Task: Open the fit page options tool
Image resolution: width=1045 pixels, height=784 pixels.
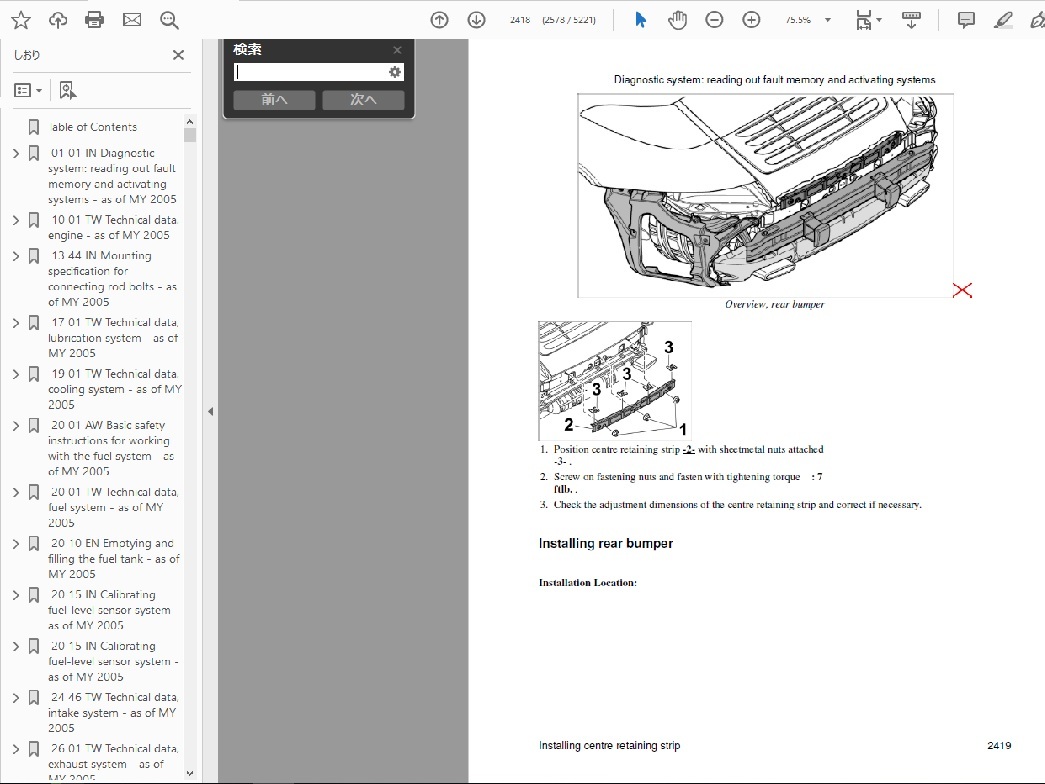Action: pos(868,20)
